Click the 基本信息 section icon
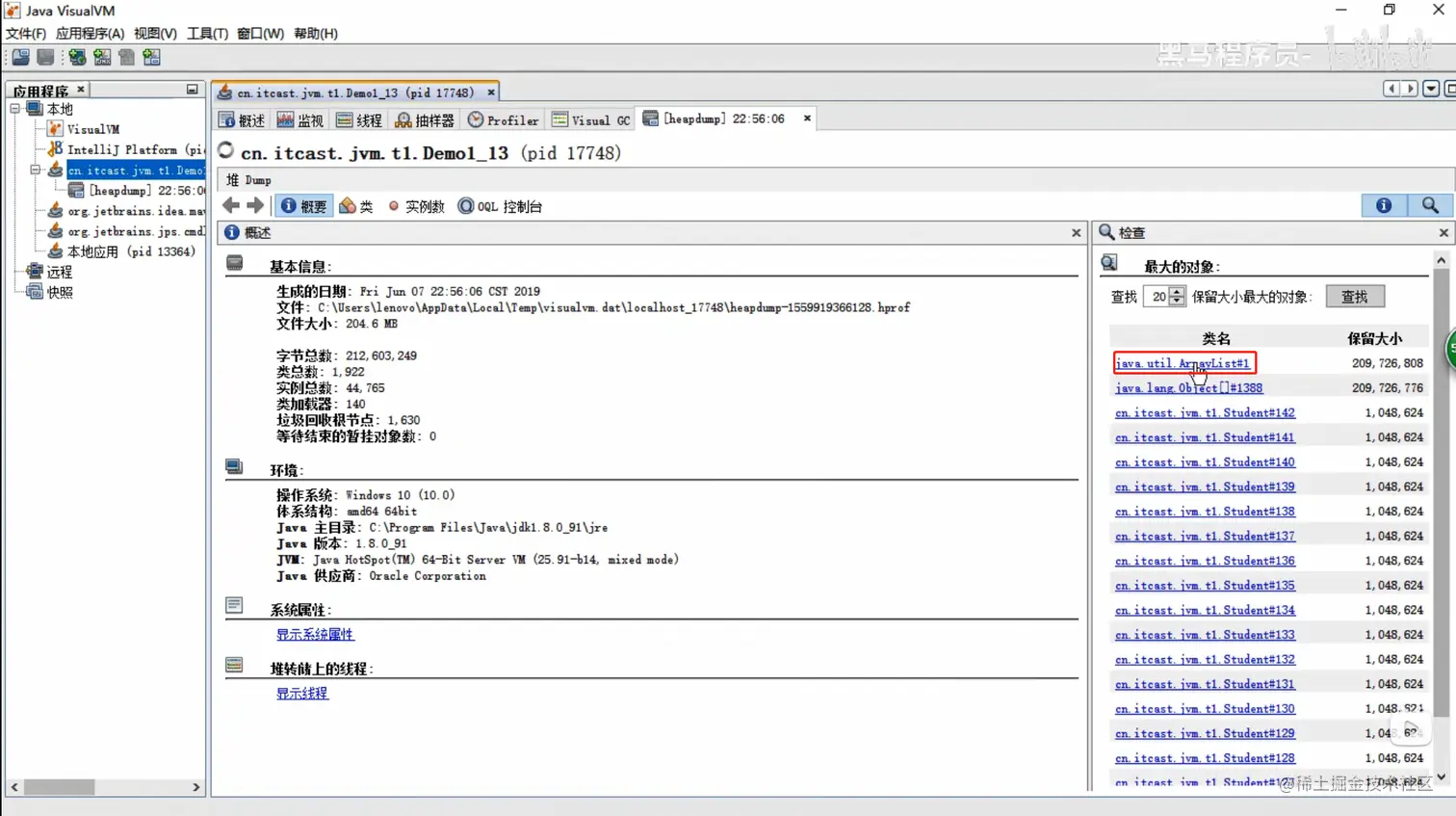Screen dimensions: 1456x816 235,263
